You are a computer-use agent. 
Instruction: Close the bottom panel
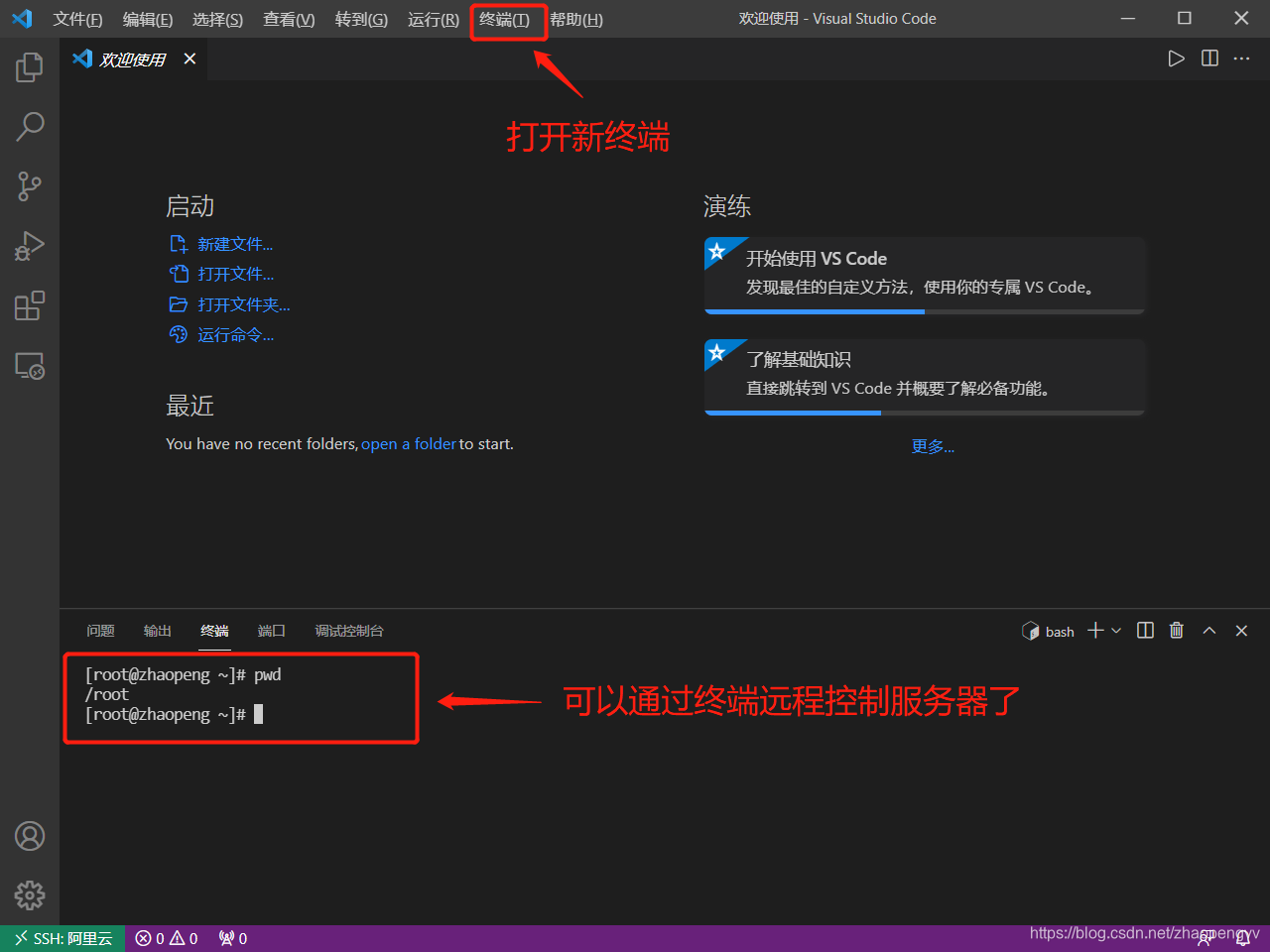tap(1241, 631)
